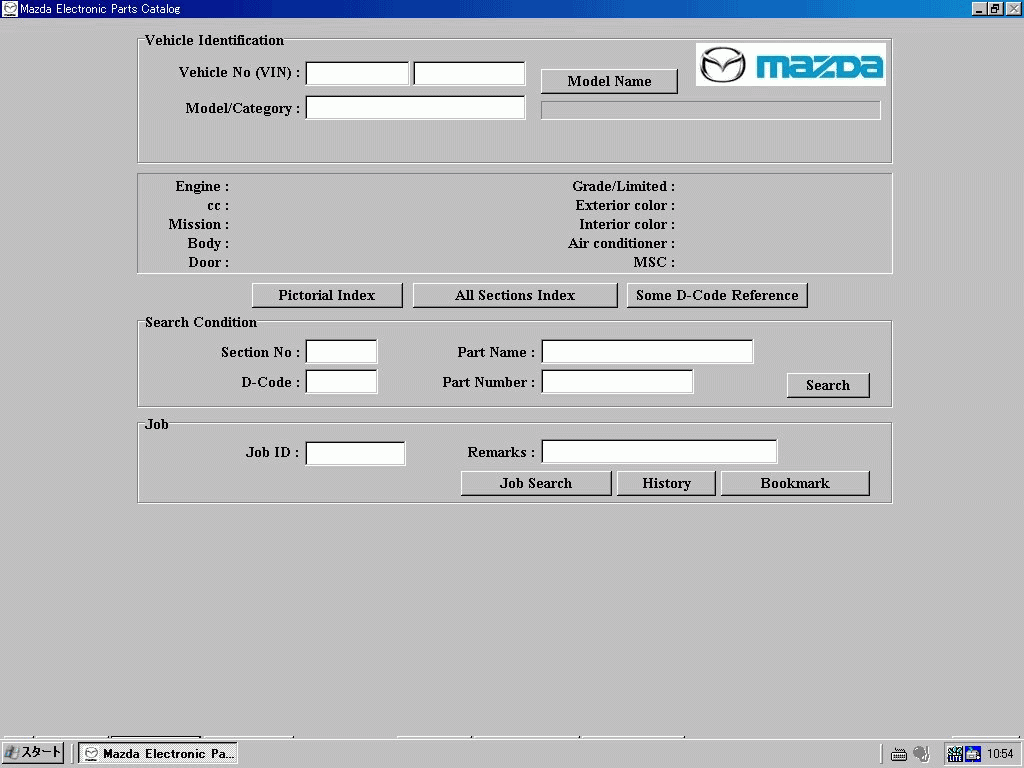This screenshot has width=1024, height=768.
Task: Click the blue printer-like tray icon
Action: point(973,754)
